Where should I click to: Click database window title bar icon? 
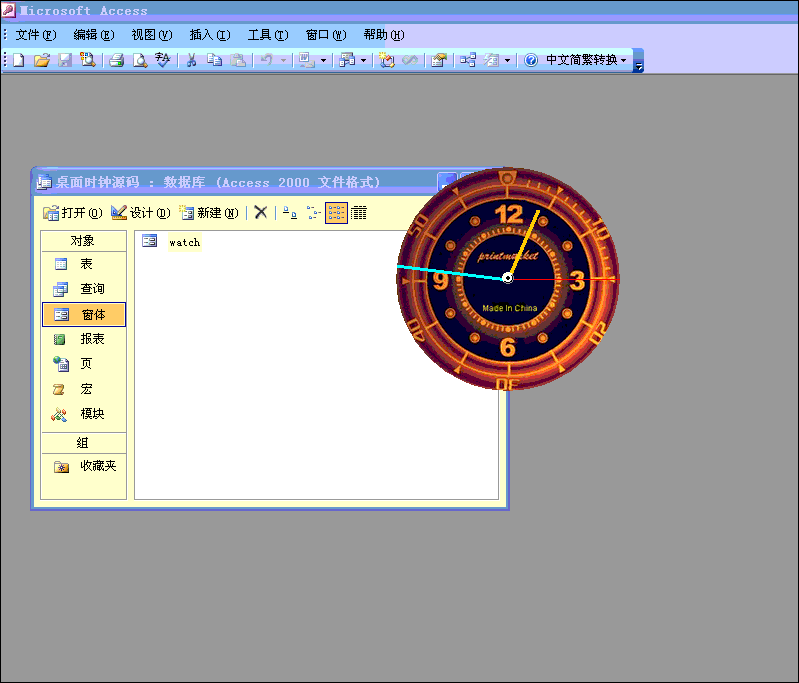[x=44, y=181]
